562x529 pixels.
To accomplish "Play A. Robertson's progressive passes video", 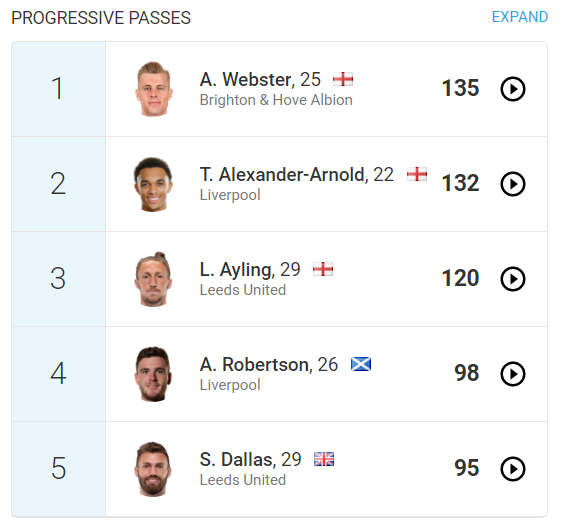I will pyautogui.click(x=513, y=374).
